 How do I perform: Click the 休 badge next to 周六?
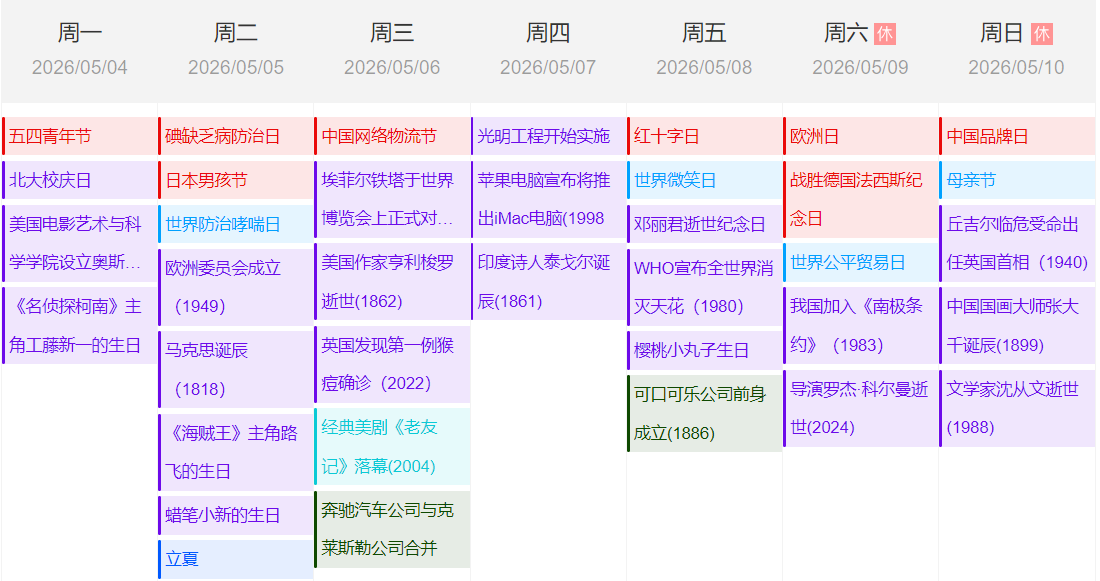884,34
